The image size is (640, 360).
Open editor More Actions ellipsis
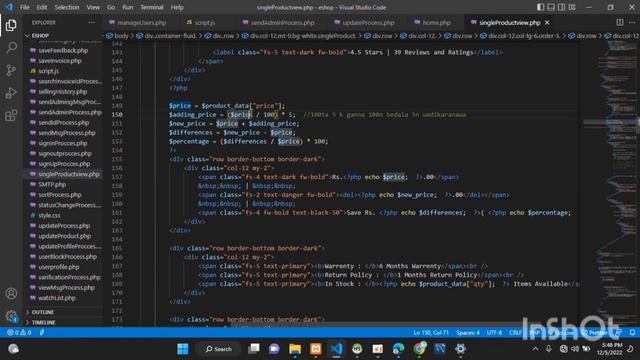tap(632, 22)
